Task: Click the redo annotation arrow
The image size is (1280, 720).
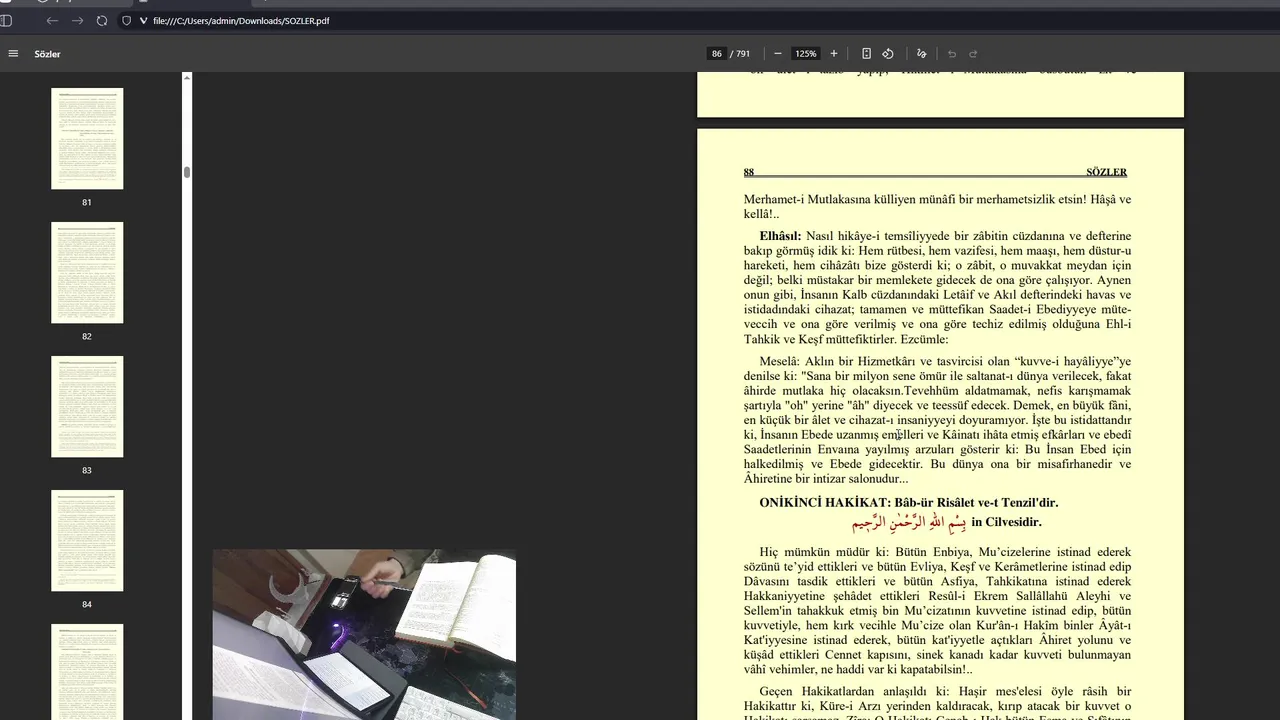Action: pos(973,54)
